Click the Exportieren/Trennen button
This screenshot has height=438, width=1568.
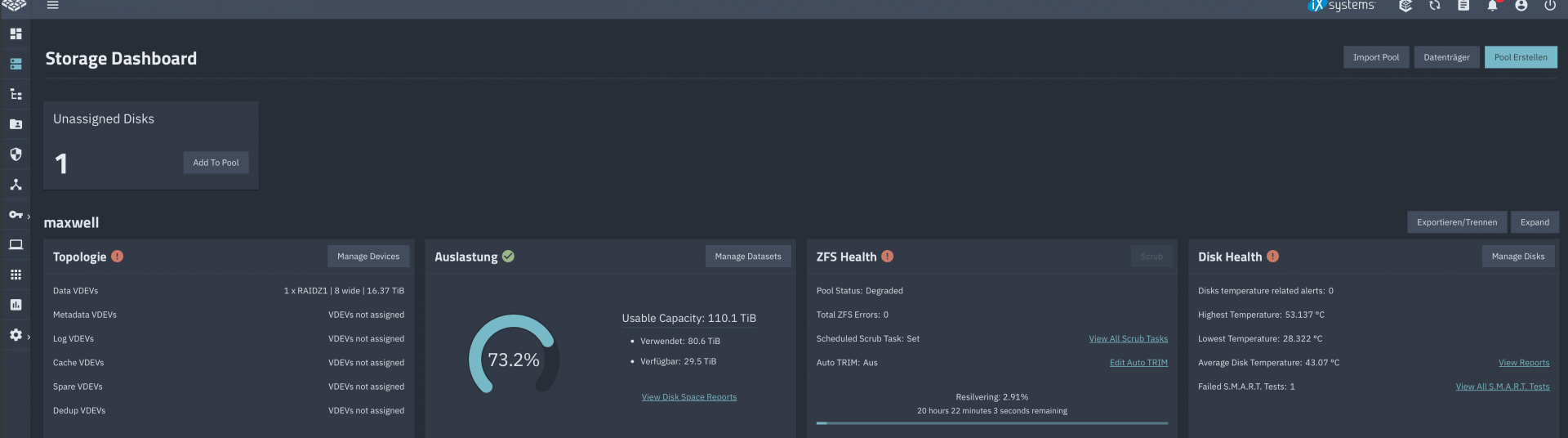(x=1457, y=222)
